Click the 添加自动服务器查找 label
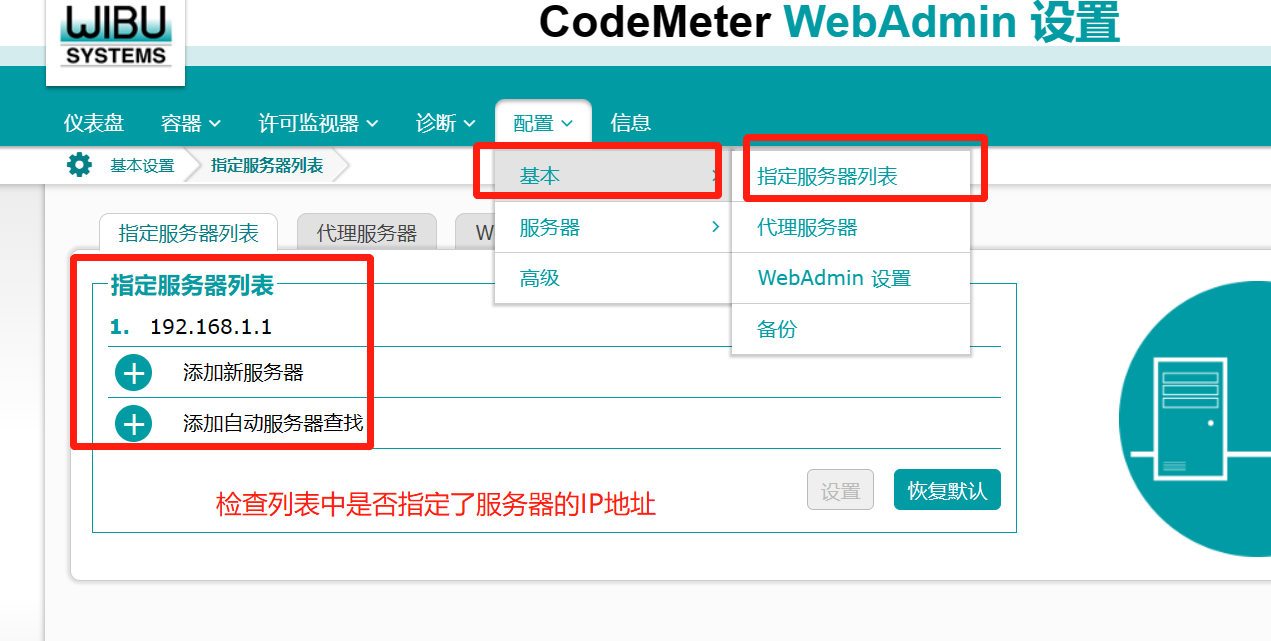The image size is (1271, 641). (273, 423)
